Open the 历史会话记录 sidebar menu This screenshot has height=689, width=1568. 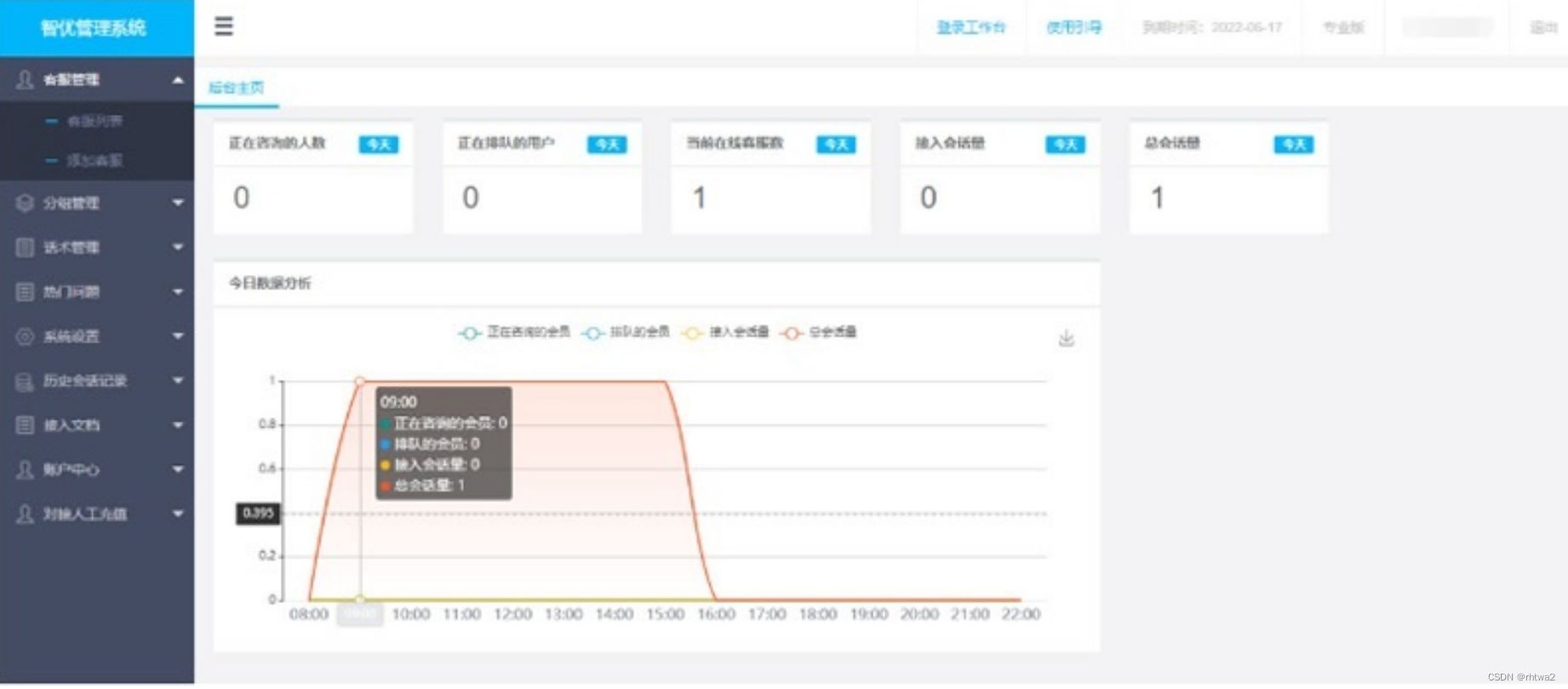pyautogui.click(x=97, y=381)
